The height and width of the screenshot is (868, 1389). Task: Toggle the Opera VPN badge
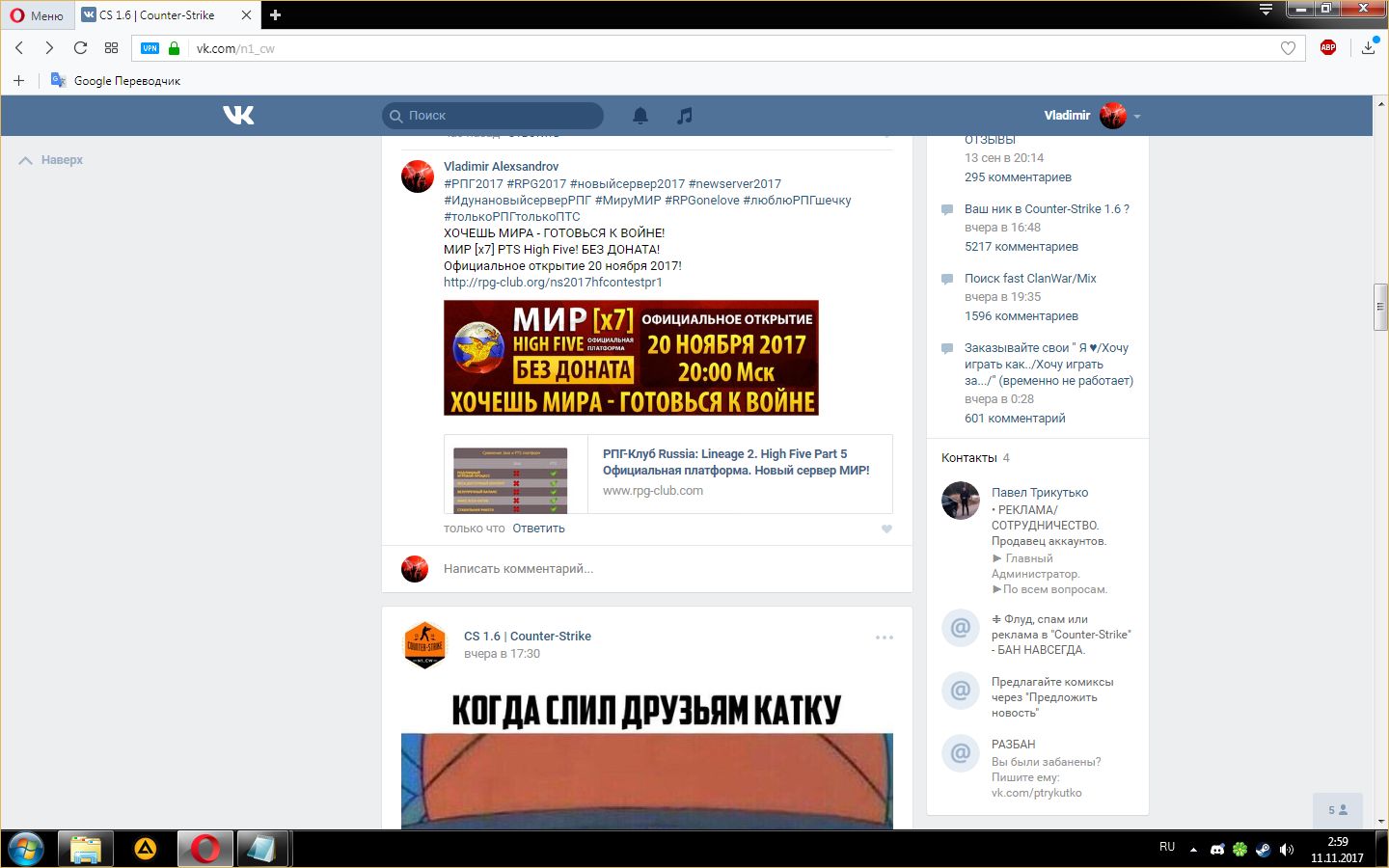coord(150,48)
